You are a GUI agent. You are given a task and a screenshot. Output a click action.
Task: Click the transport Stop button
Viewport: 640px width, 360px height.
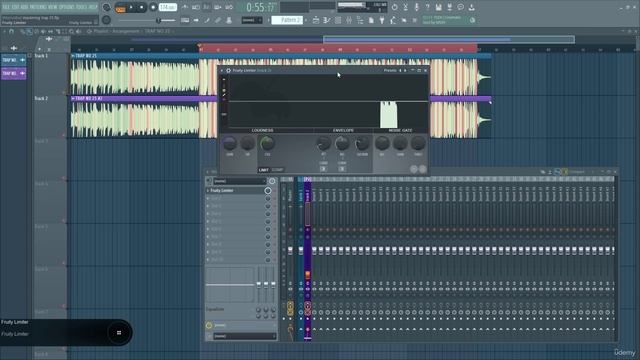coord(141,7)
